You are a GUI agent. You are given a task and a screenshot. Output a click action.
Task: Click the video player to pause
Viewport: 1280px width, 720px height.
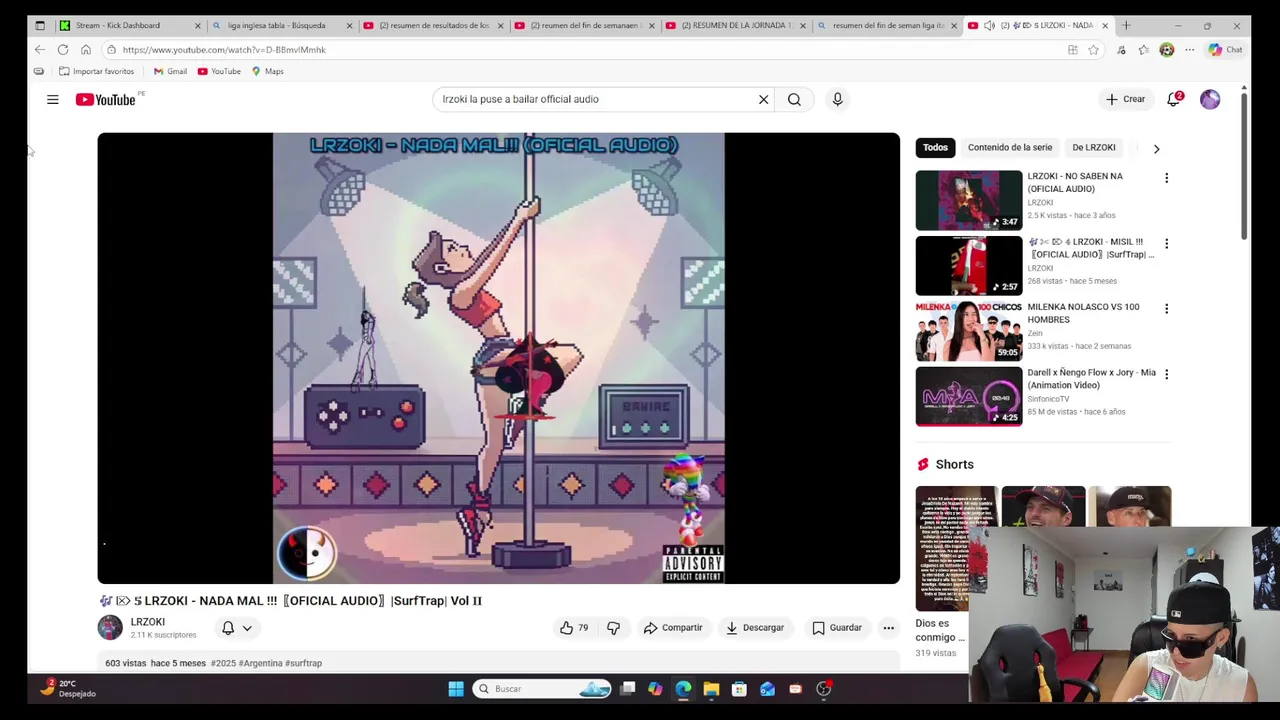(498, 358)
